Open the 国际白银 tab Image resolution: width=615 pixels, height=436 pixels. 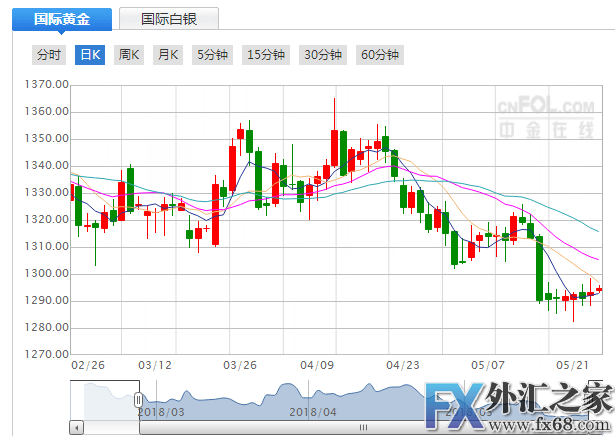[169, 18]
